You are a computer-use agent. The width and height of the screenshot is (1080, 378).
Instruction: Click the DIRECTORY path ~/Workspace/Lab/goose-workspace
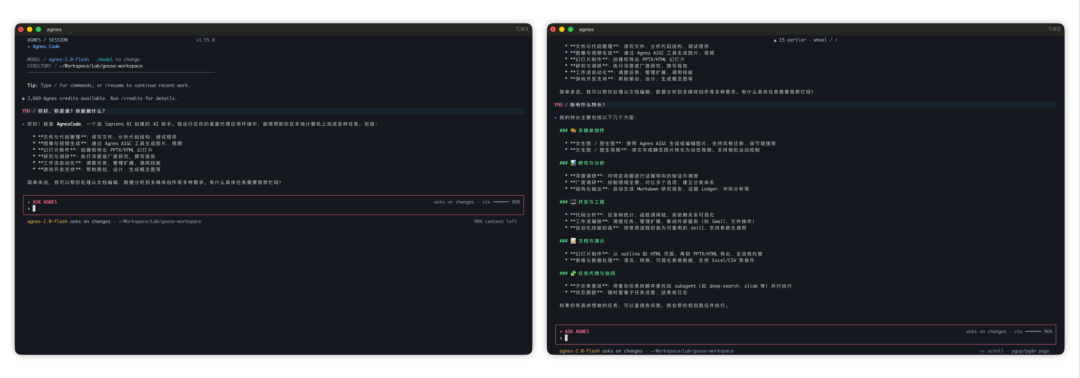click(x=100, y=66)
